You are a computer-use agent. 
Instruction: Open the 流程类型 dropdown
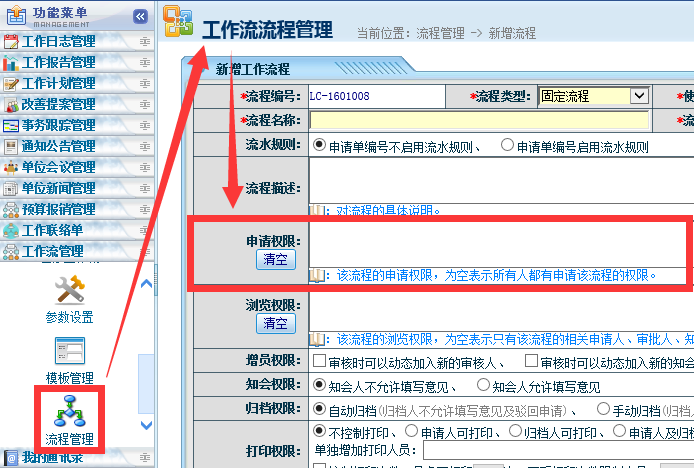point(639,96)
